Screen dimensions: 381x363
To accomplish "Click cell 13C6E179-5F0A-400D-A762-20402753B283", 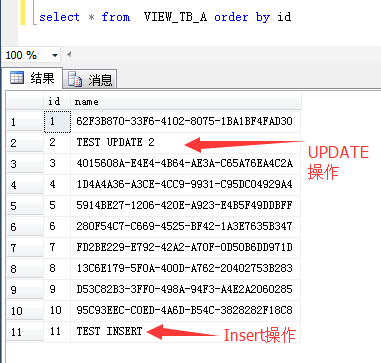I will point(186,269).
